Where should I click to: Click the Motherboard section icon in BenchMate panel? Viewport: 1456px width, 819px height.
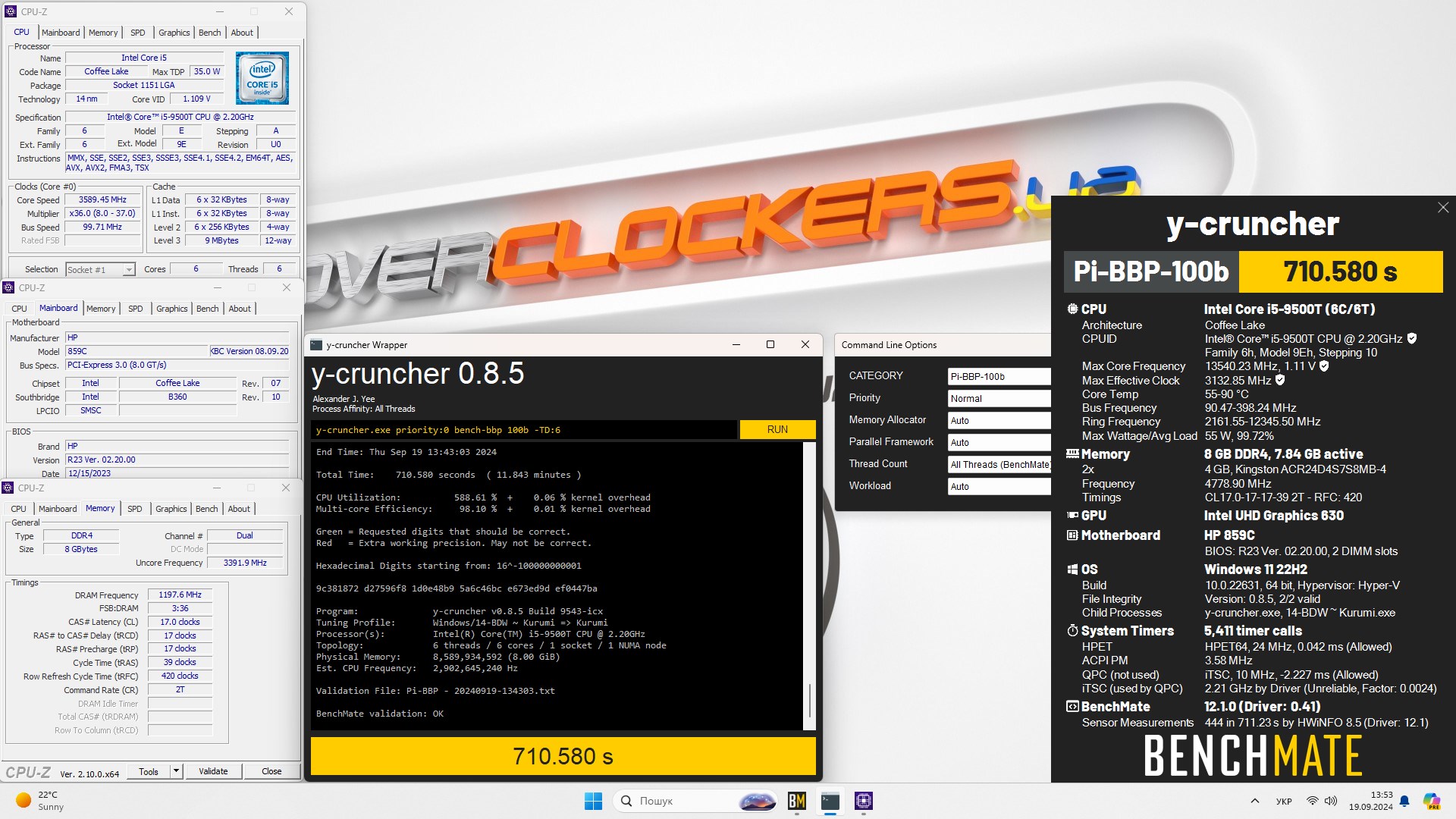(x=1072, y=535)
